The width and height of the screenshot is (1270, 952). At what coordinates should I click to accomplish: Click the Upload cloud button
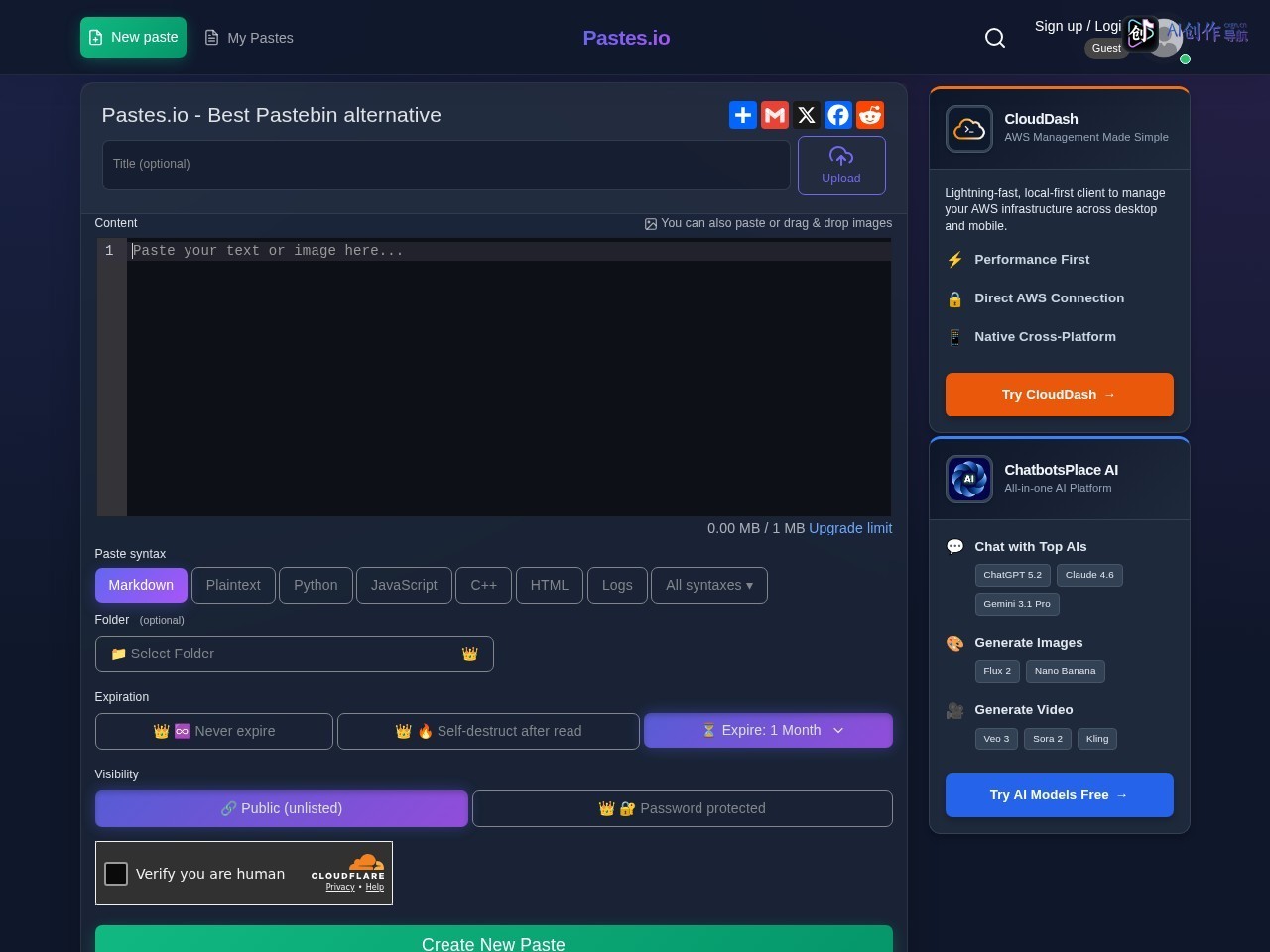click(841, 166)
